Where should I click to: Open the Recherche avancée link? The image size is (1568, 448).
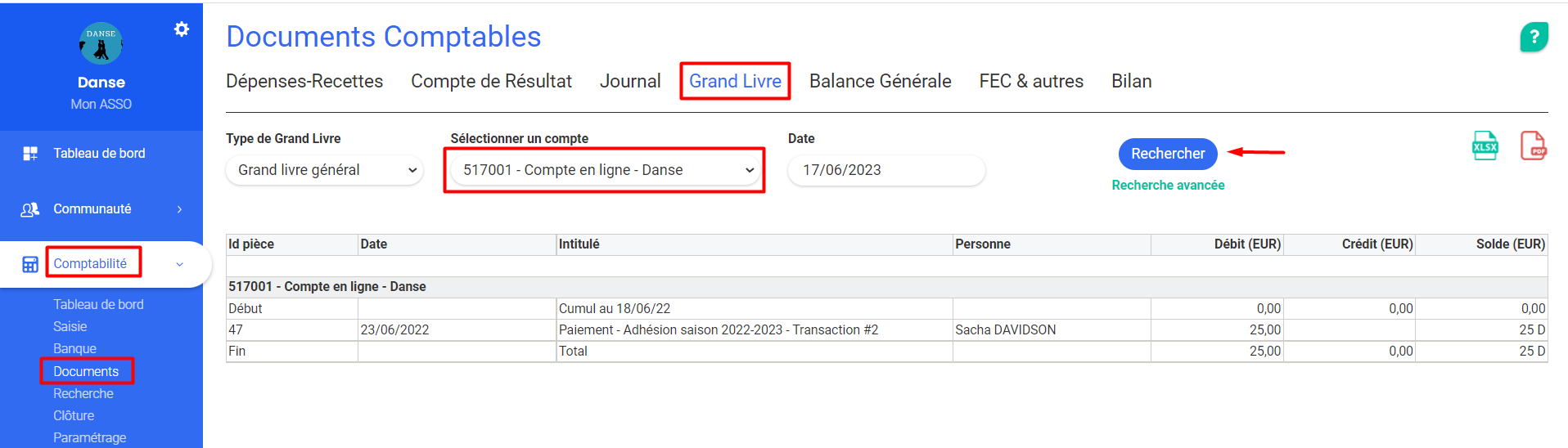1168,186
